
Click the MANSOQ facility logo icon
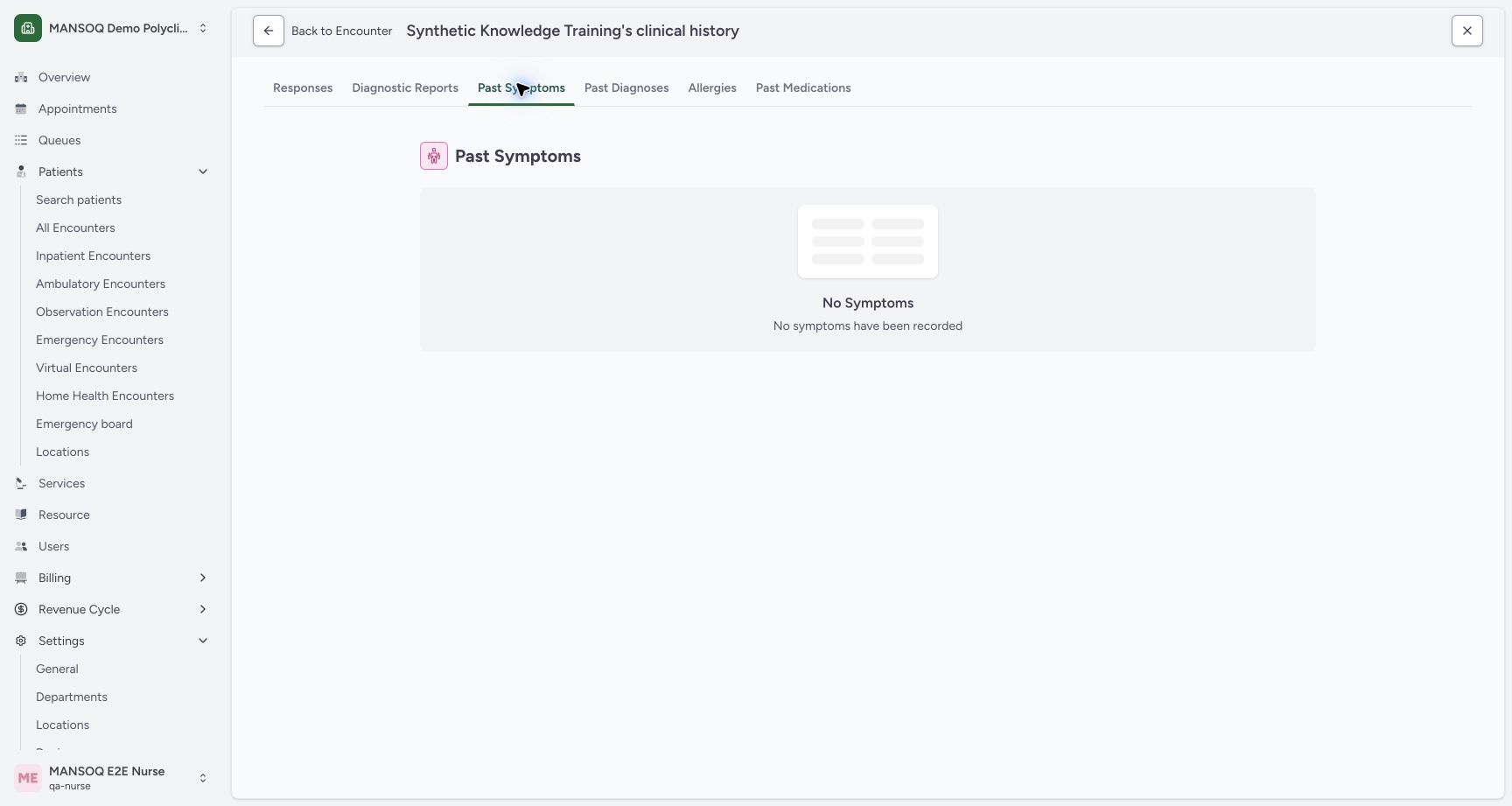click(28, 28)
